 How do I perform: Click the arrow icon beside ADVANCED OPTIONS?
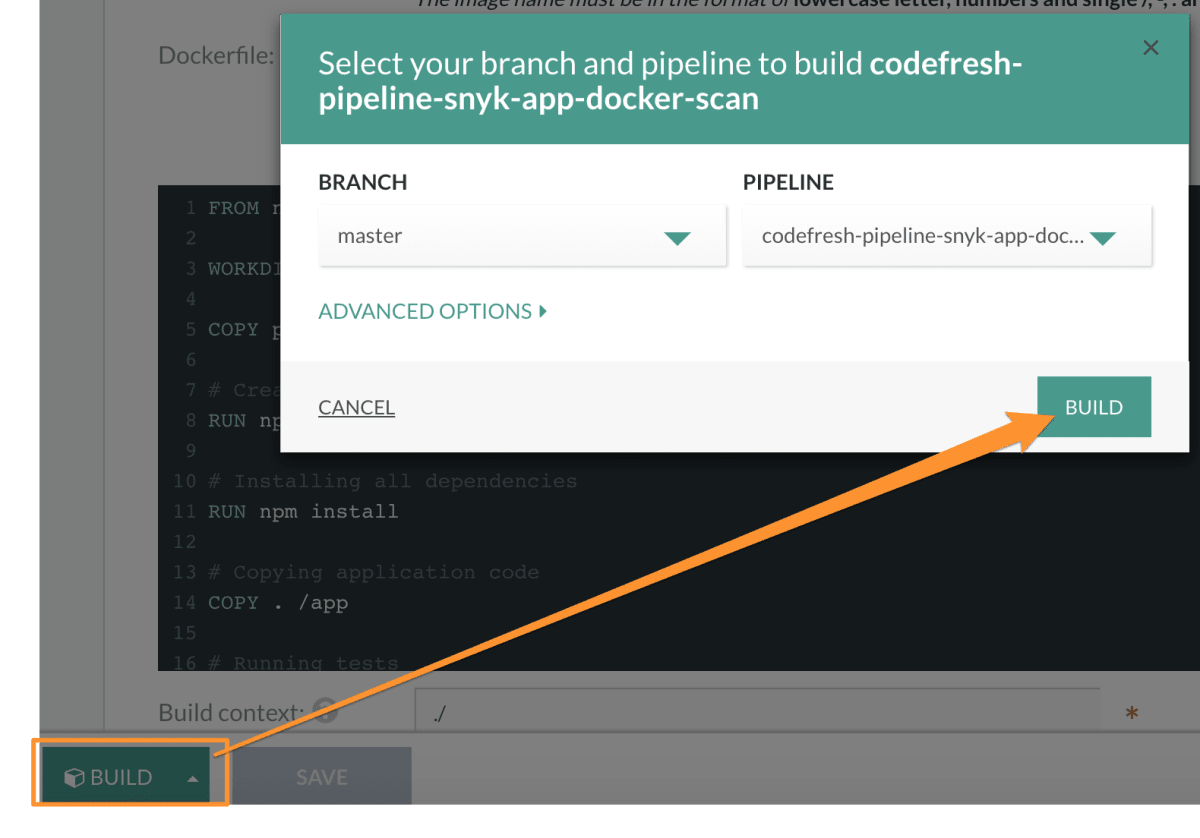(542, 311)
